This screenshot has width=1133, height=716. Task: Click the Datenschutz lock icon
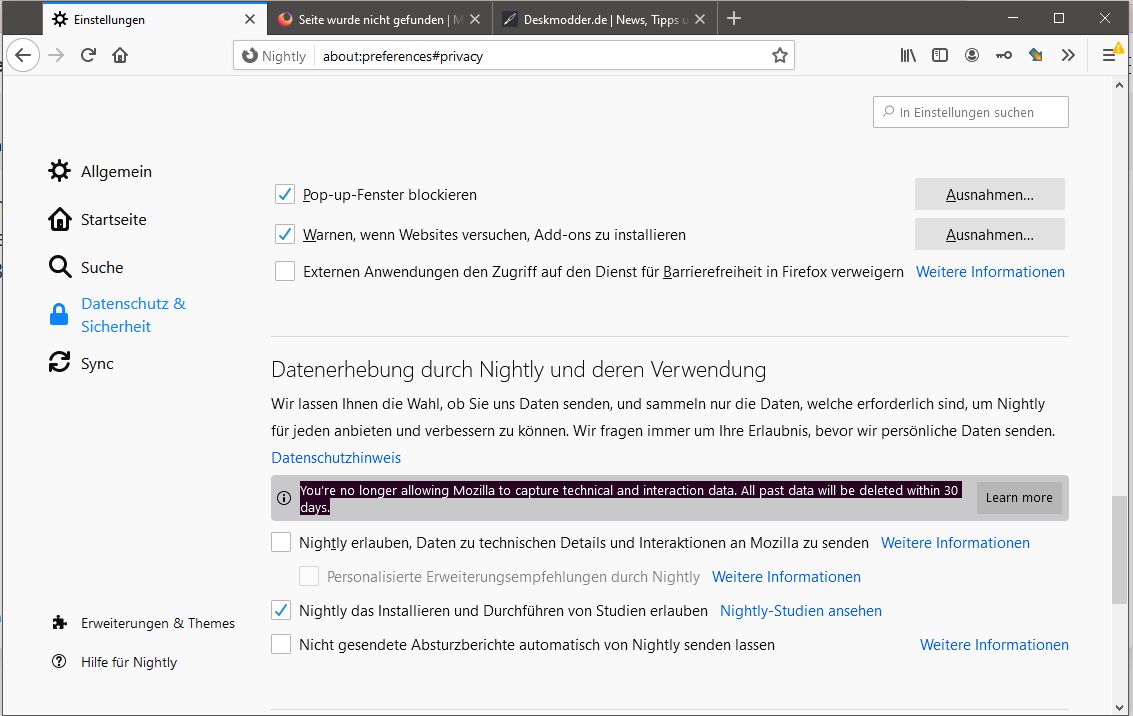[59, 314]
